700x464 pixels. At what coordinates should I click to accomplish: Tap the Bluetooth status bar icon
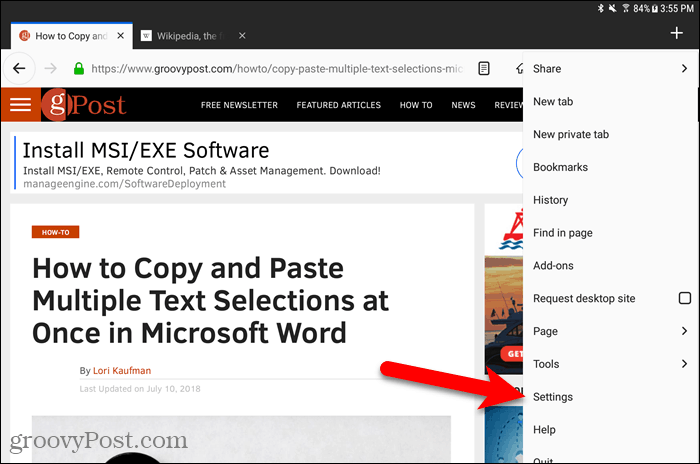[x=600, y=8]
